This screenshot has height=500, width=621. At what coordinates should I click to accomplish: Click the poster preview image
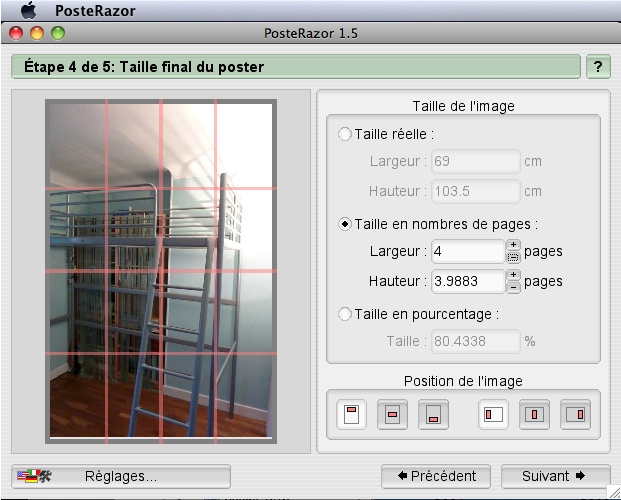161,271
